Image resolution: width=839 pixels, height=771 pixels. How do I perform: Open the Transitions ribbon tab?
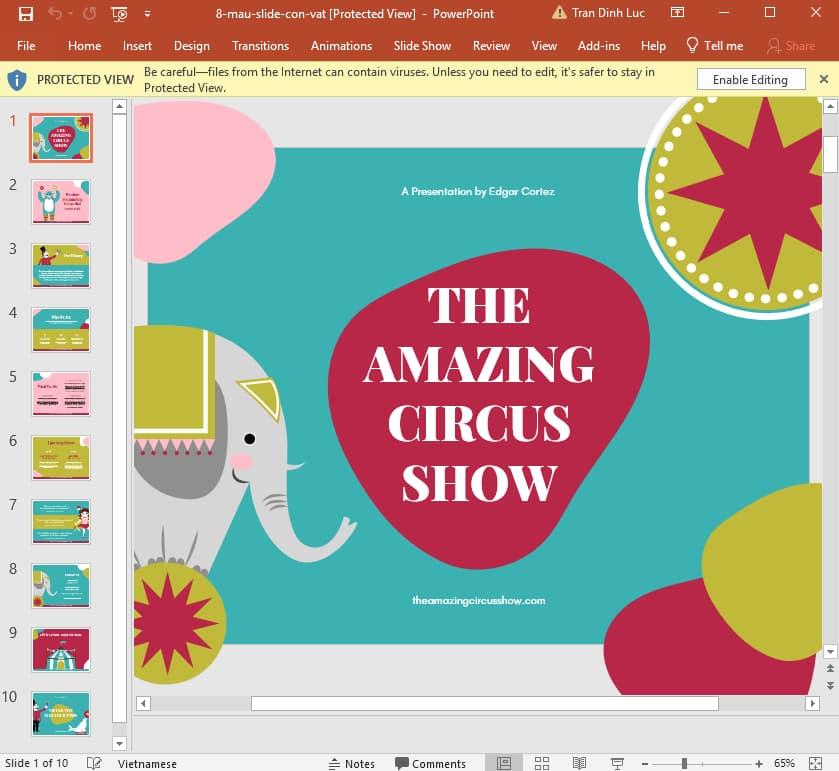point(260,46)
